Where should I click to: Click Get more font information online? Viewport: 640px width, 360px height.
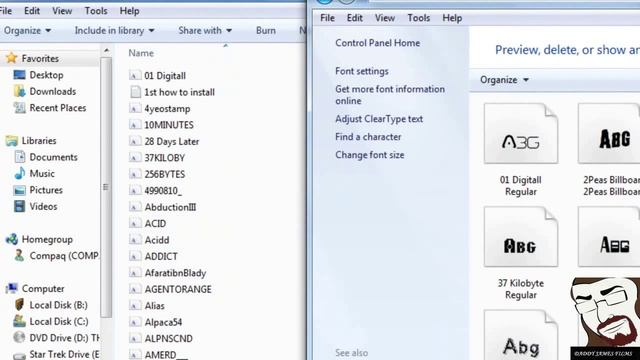pos(390,95)
